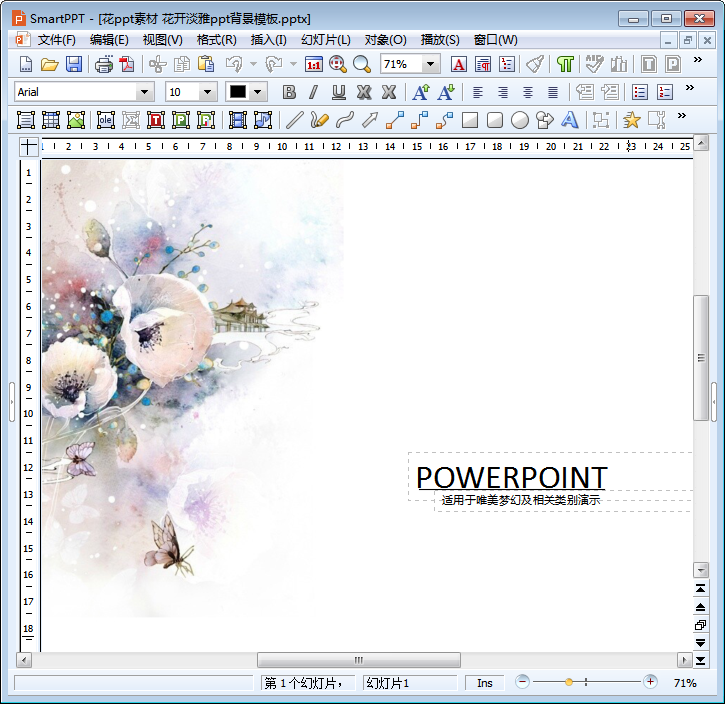Select the freehand scribble pencil tool
This screenshot has width=725, height=704.
click(x=319, y=120)
